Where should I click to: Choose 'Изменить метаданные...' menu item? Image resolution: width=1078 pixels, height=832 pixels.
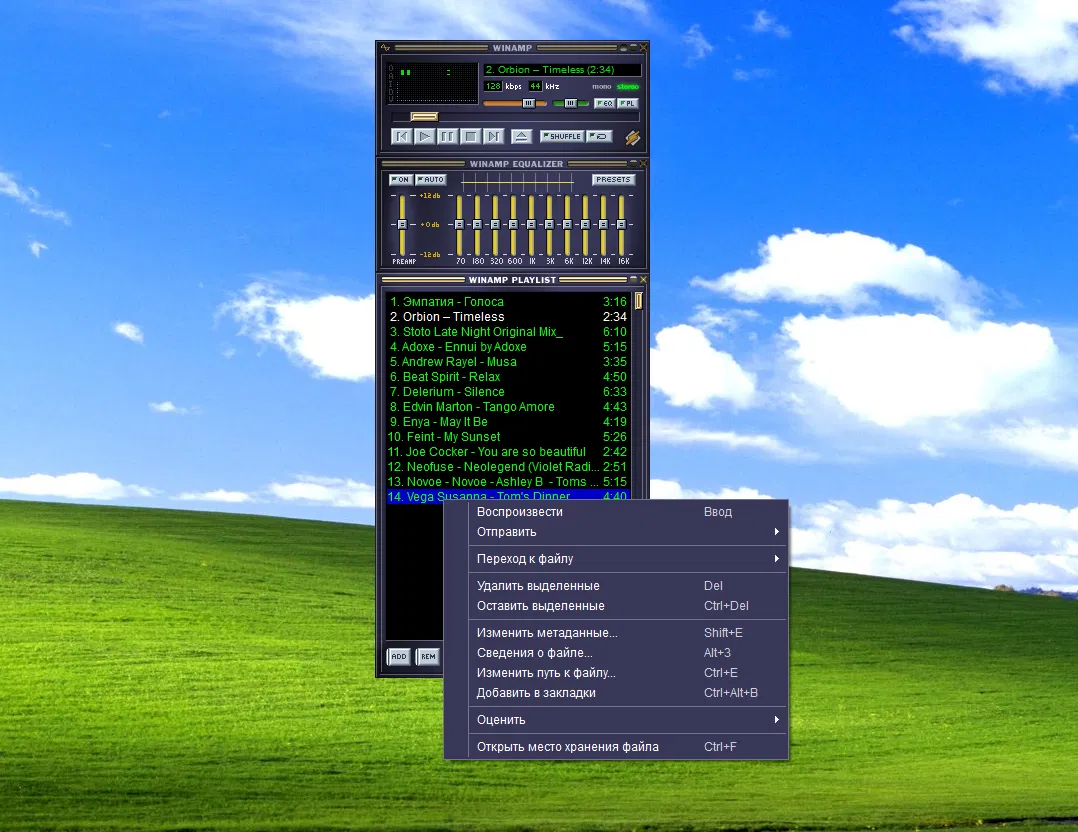click(x=616, y=633)
